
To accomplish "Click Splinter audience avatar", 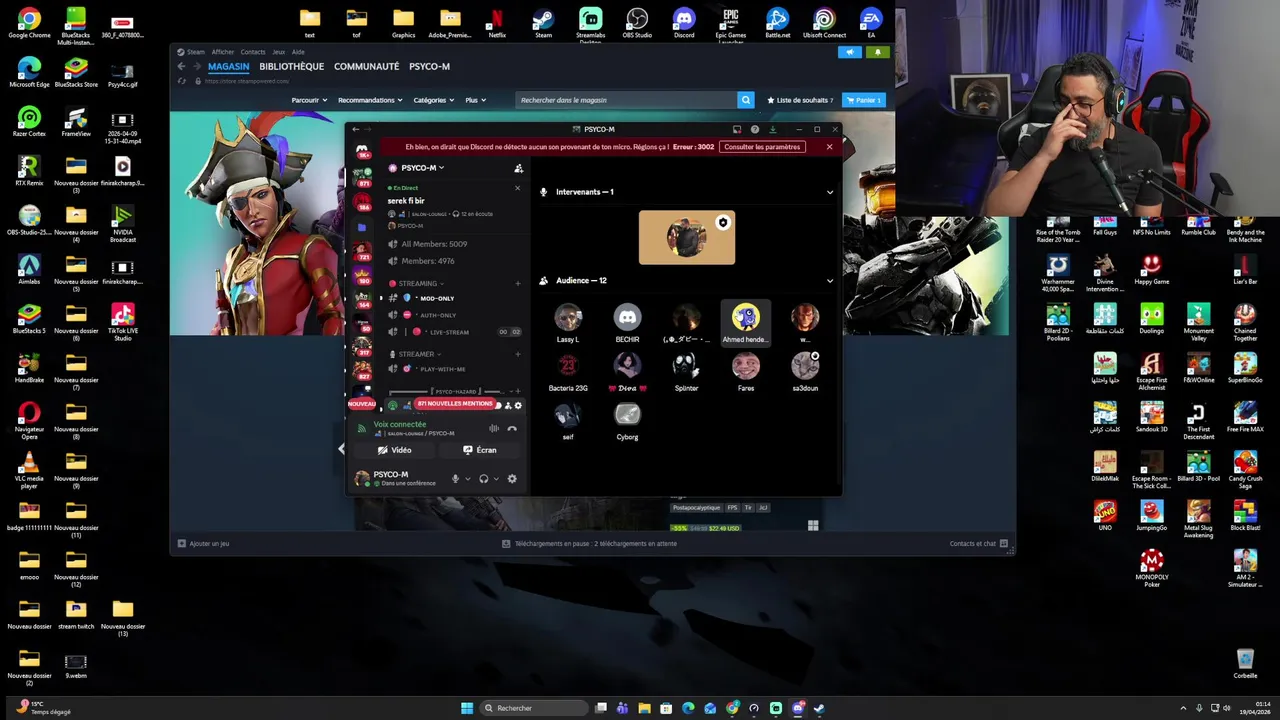I will coord(686,366).
